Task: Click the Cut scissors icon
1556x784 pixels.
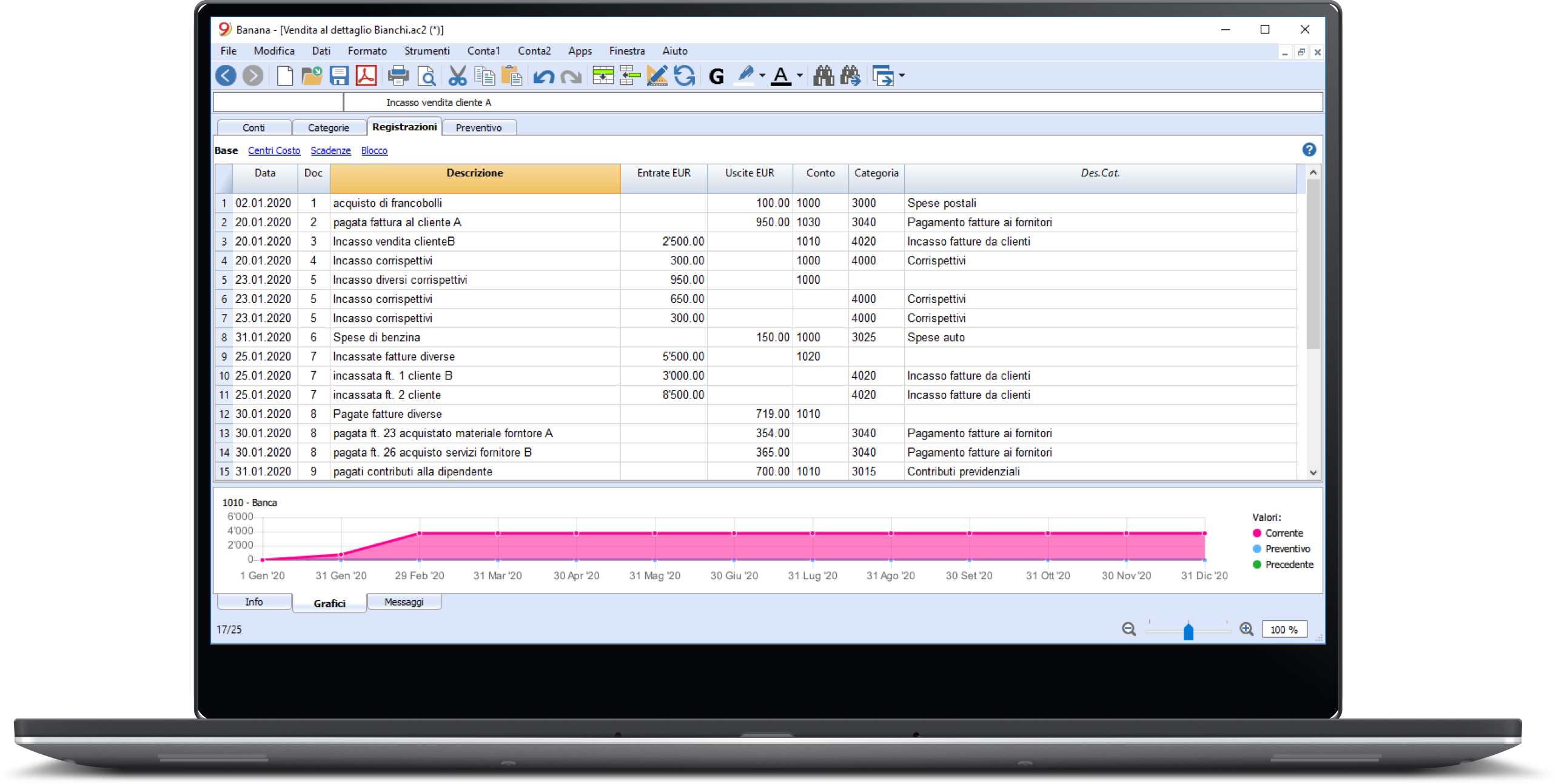Action: pyautogui.click(x=457, y=76)
